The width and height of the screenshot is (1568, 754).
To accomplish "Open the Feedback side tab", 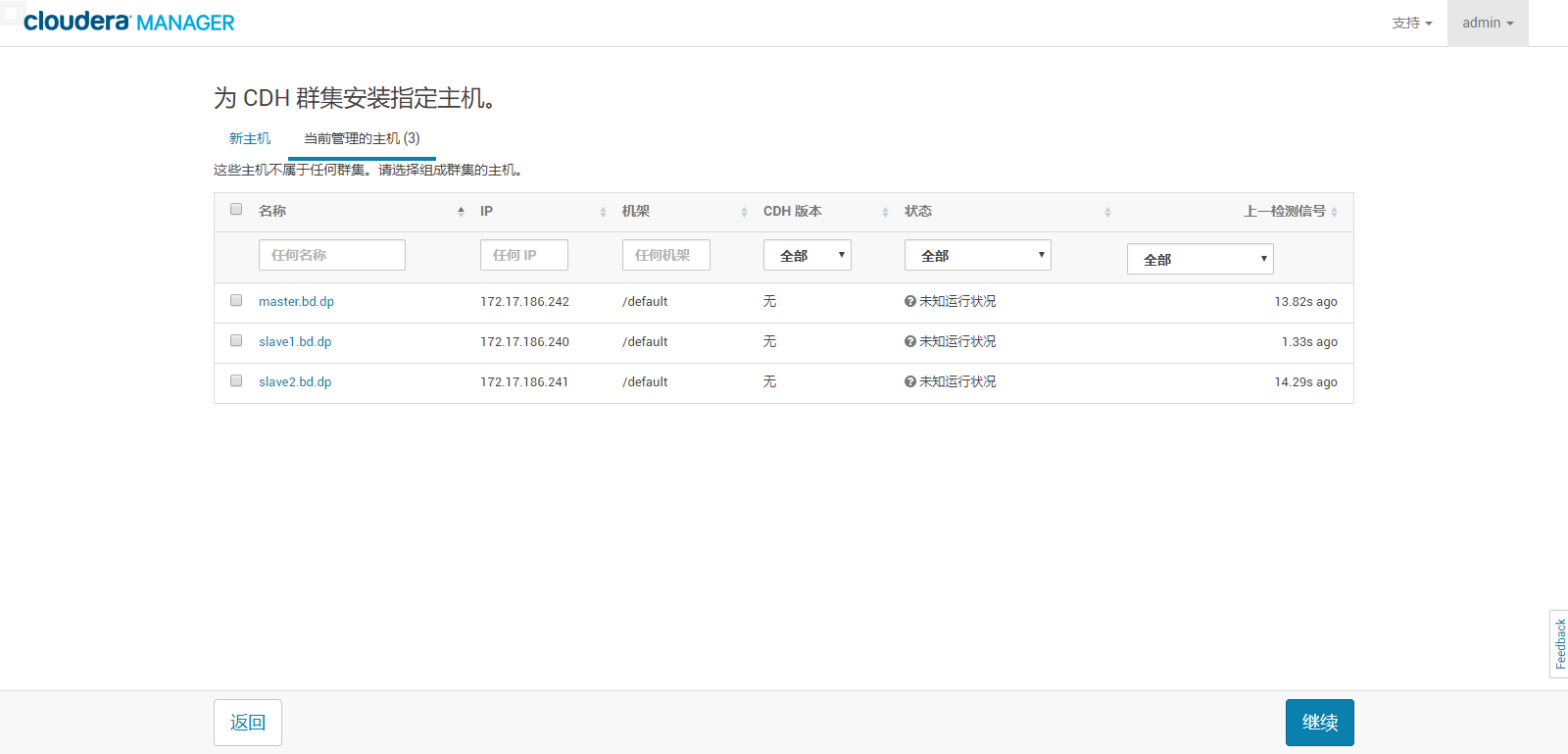I will click(x=1559, y=644).
